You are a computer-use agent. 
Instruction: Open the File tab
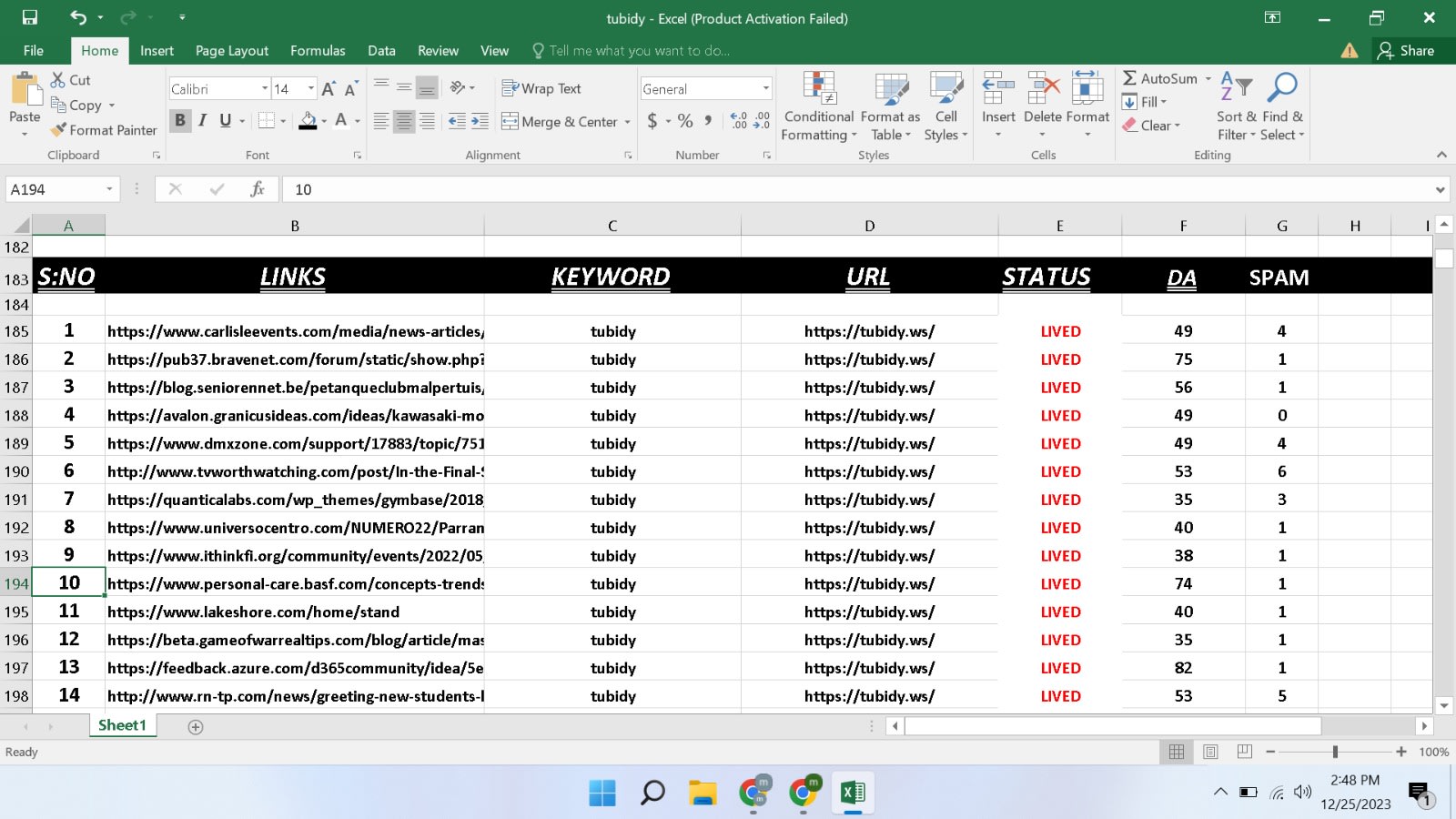[x=34, y=51]
